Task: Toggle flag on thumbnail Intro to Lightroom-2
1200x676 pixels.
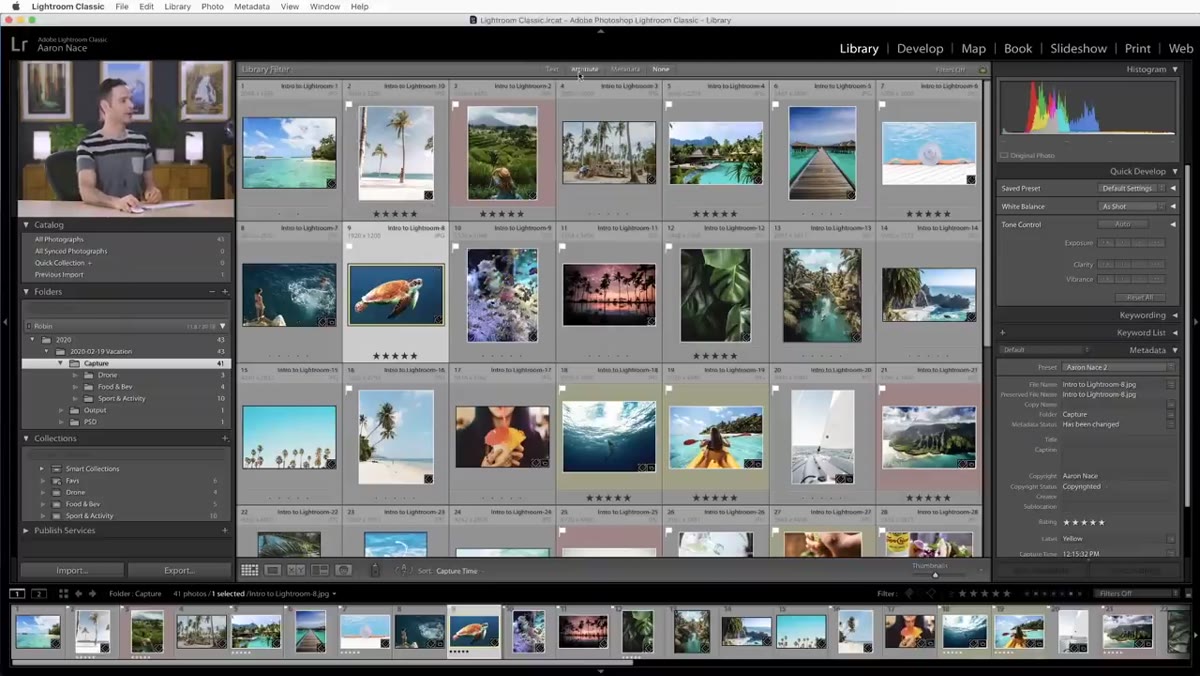Action: (x=456, y=104)
